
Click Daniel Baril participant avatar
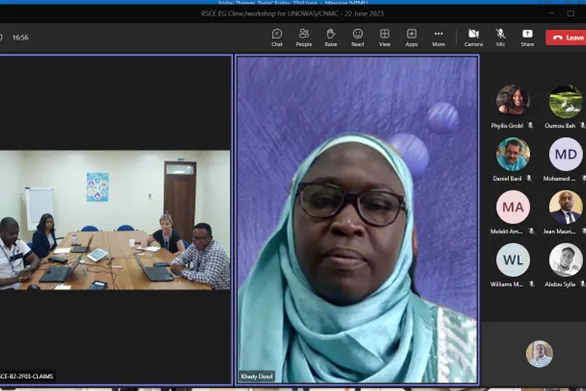tap(513, 154)
